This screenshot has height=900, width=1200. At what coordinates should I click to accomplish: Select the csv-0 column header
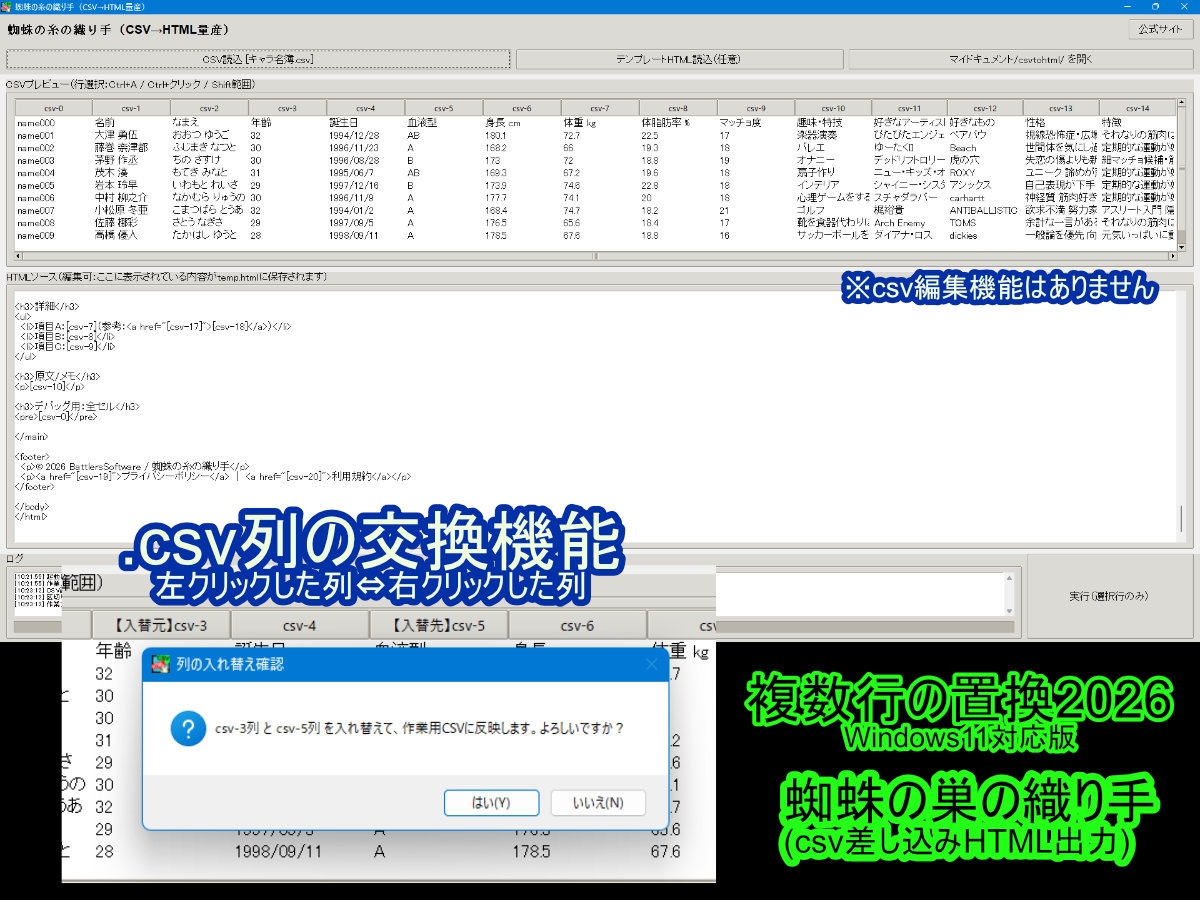click(53, 108)
